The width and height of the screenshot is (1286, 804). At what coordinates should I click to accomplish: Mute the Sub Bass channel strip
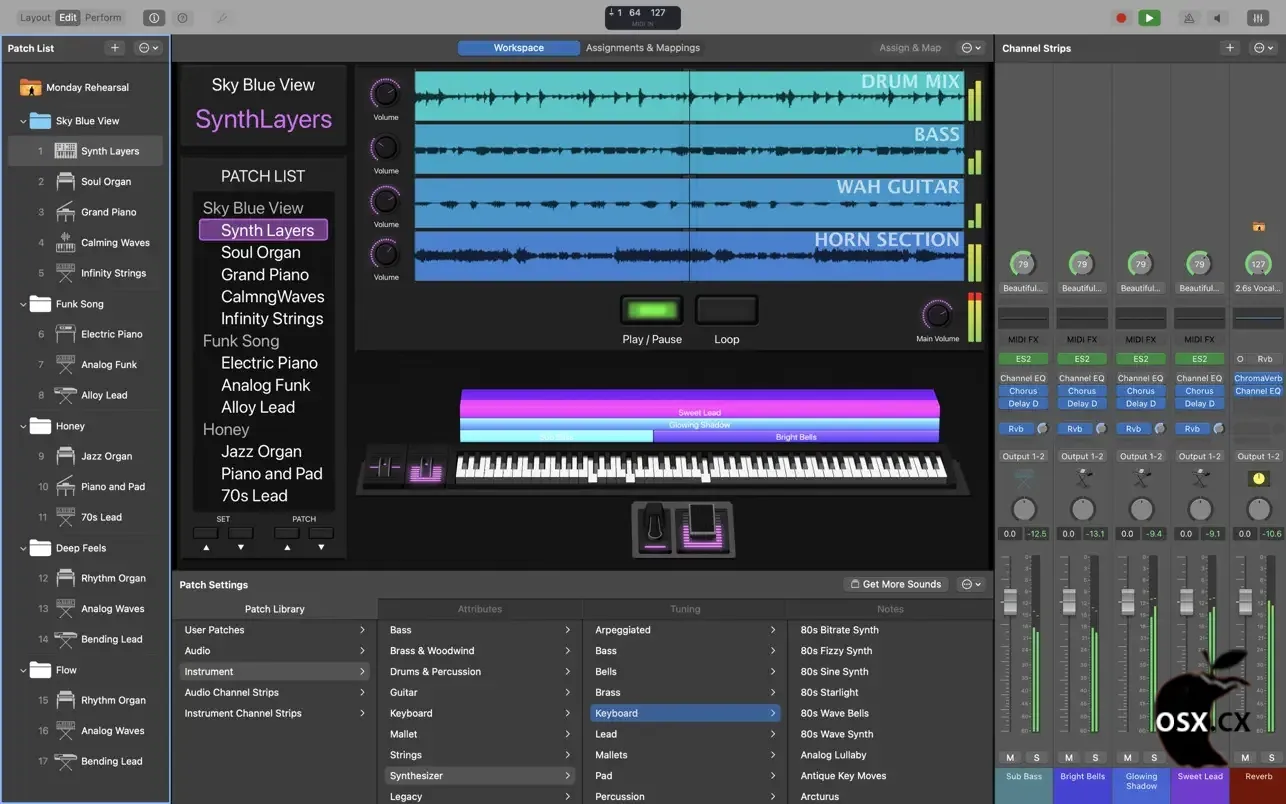pyautogui.click(x=1010, y=758)
